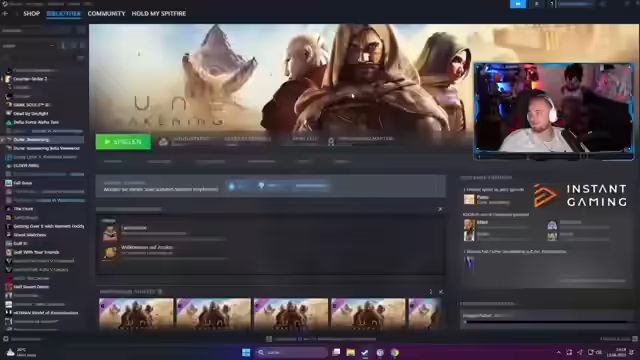Viewport: 640px width, 360px height.
Task: Open Steam from the taskbar
Action: point(365,352)
